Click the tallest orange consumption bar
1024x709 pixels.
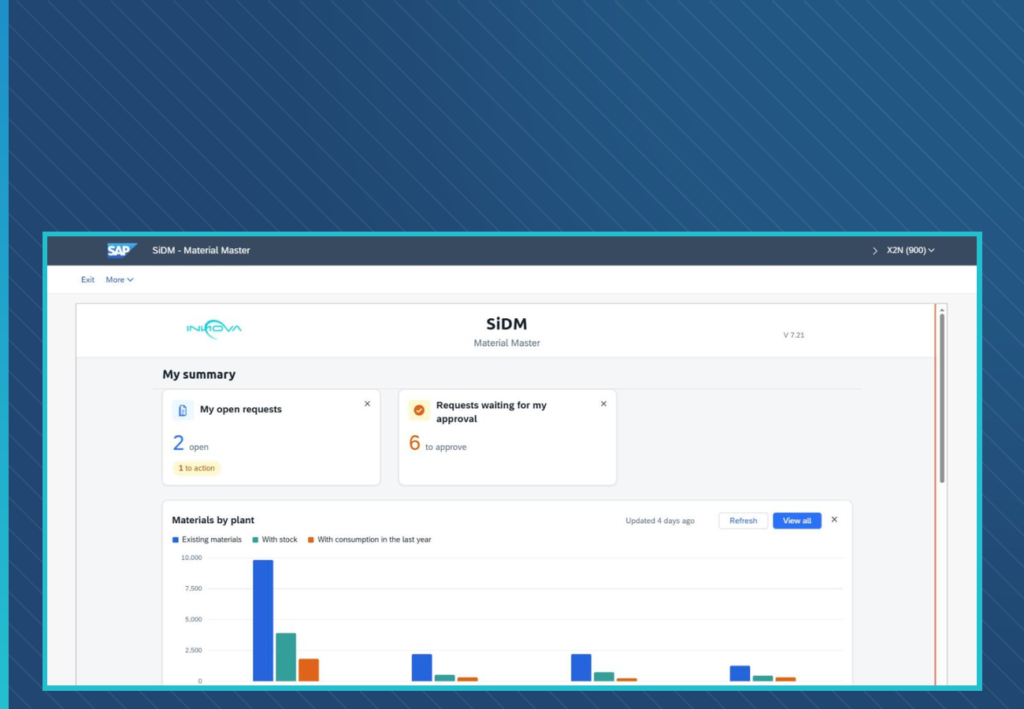click(x=309, y=670)
